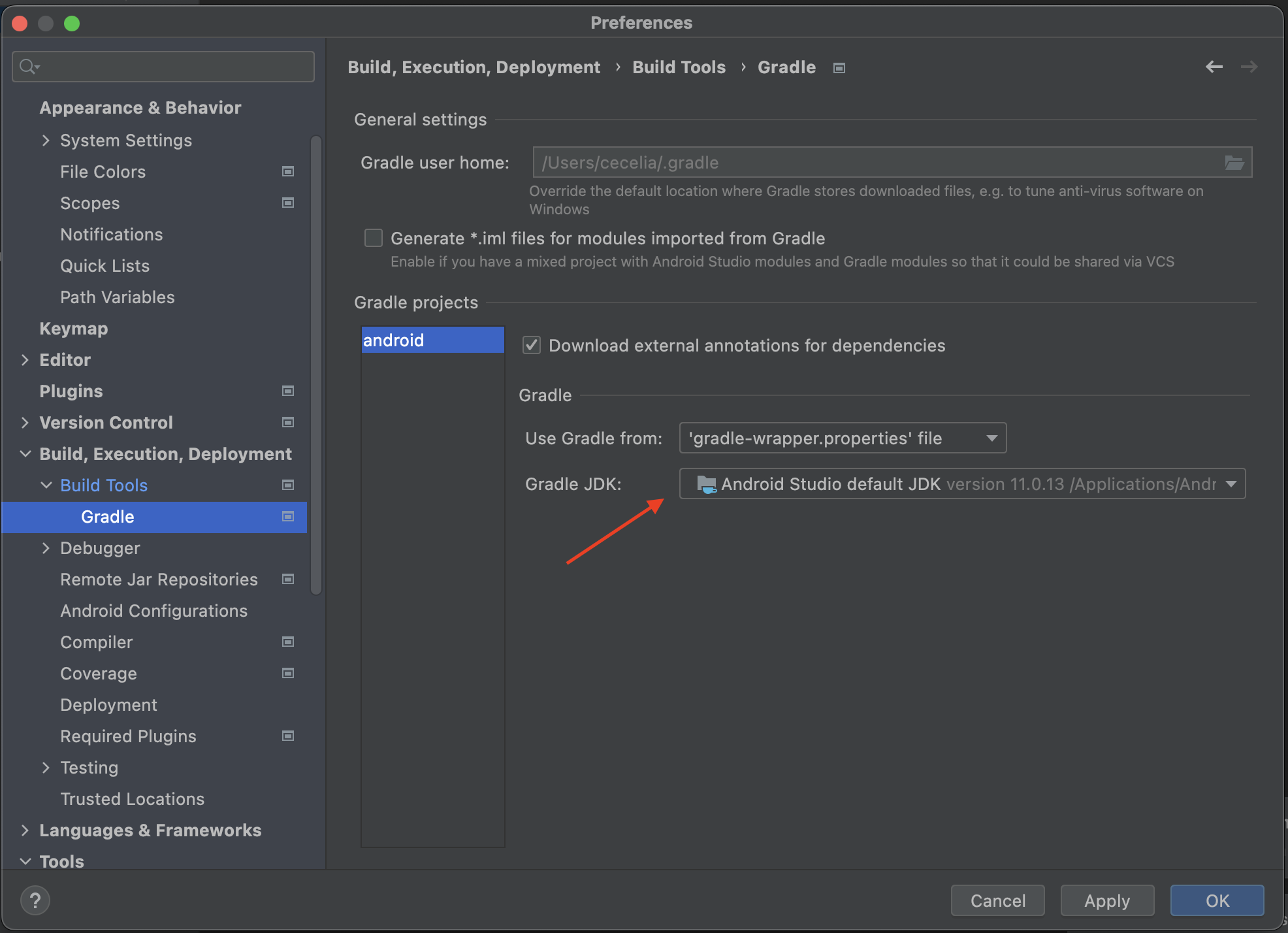Click the project-level settings icon next to Compiler
Viewport: 1288px width, 933px height.
[x=287, y=642]
